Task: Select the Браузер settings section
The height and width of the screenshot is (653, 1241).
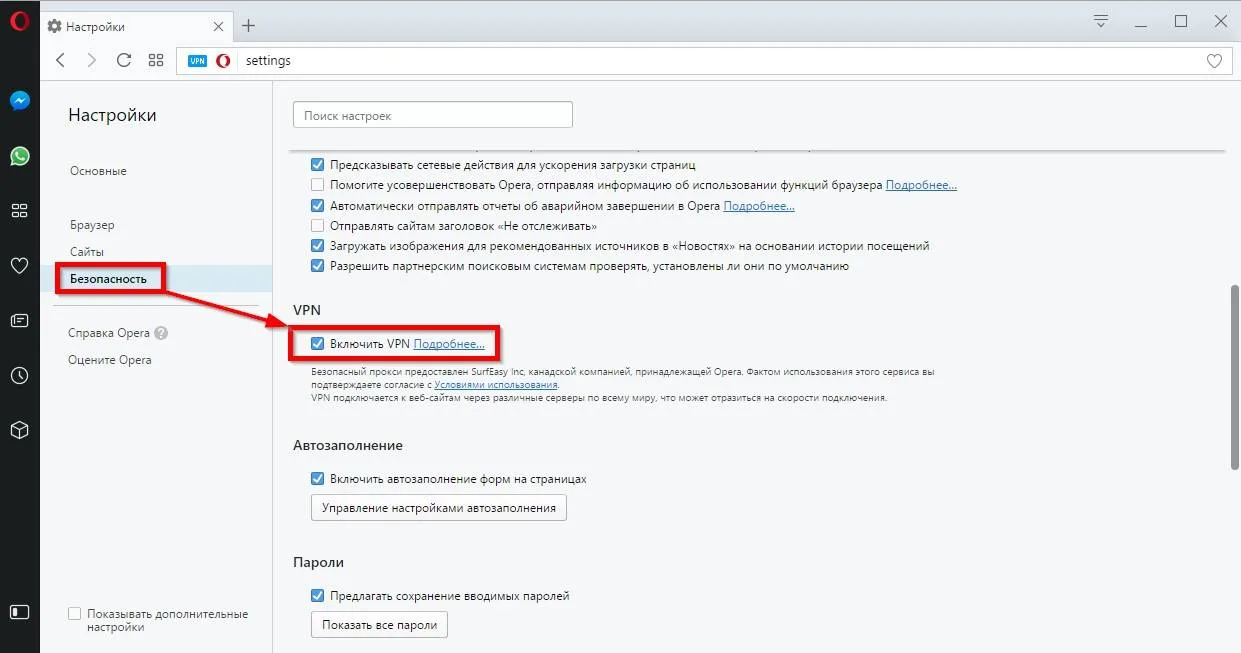Action: [x=92, y=225]
